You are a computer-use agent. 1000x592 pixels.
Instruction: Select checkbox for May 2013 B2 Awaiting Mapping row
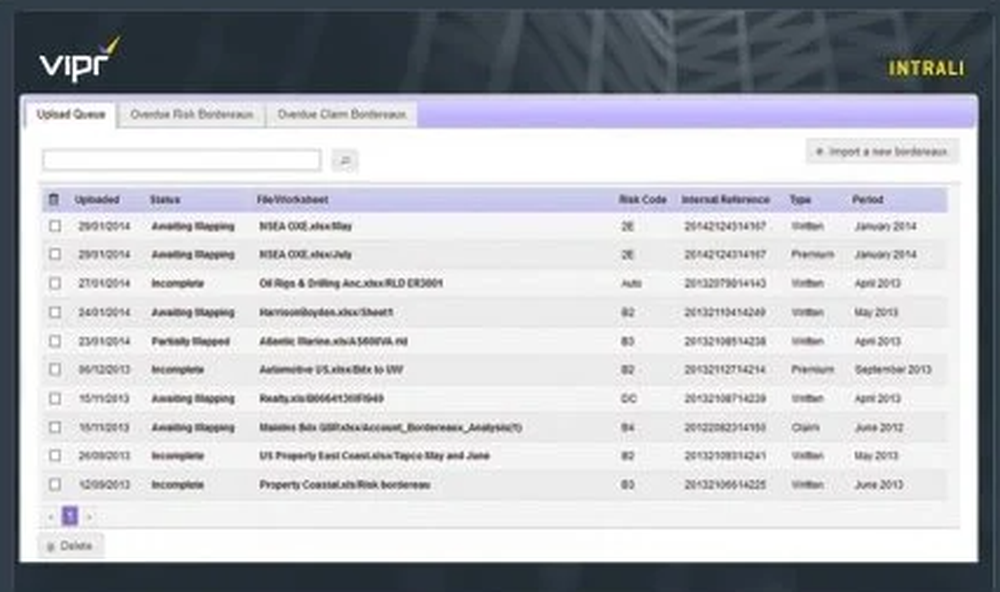point(55,312)
